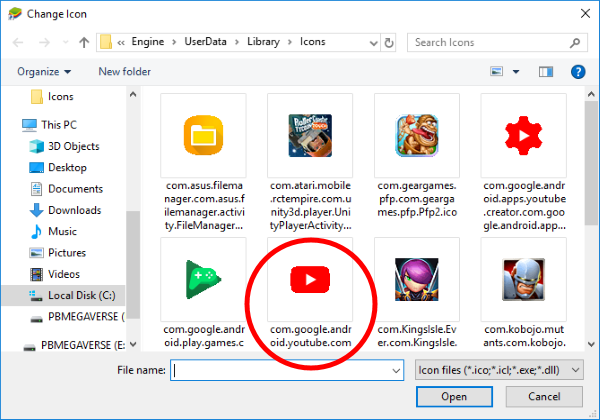Change the view layout icon
The image size is (600, 420).
[x=496, y=72]
